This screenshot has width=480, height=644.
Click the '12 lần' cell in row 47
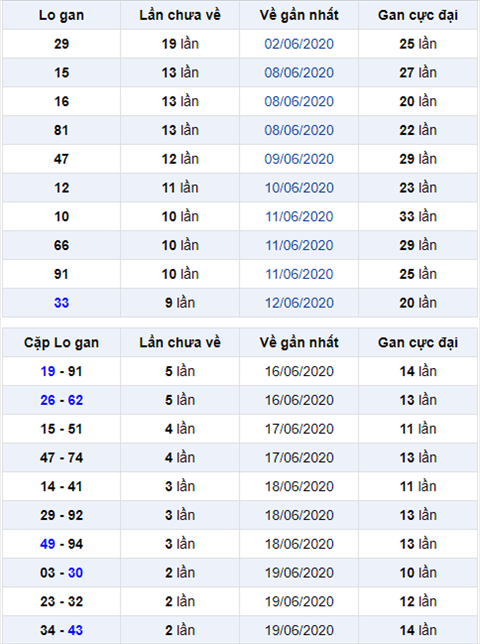180,159
